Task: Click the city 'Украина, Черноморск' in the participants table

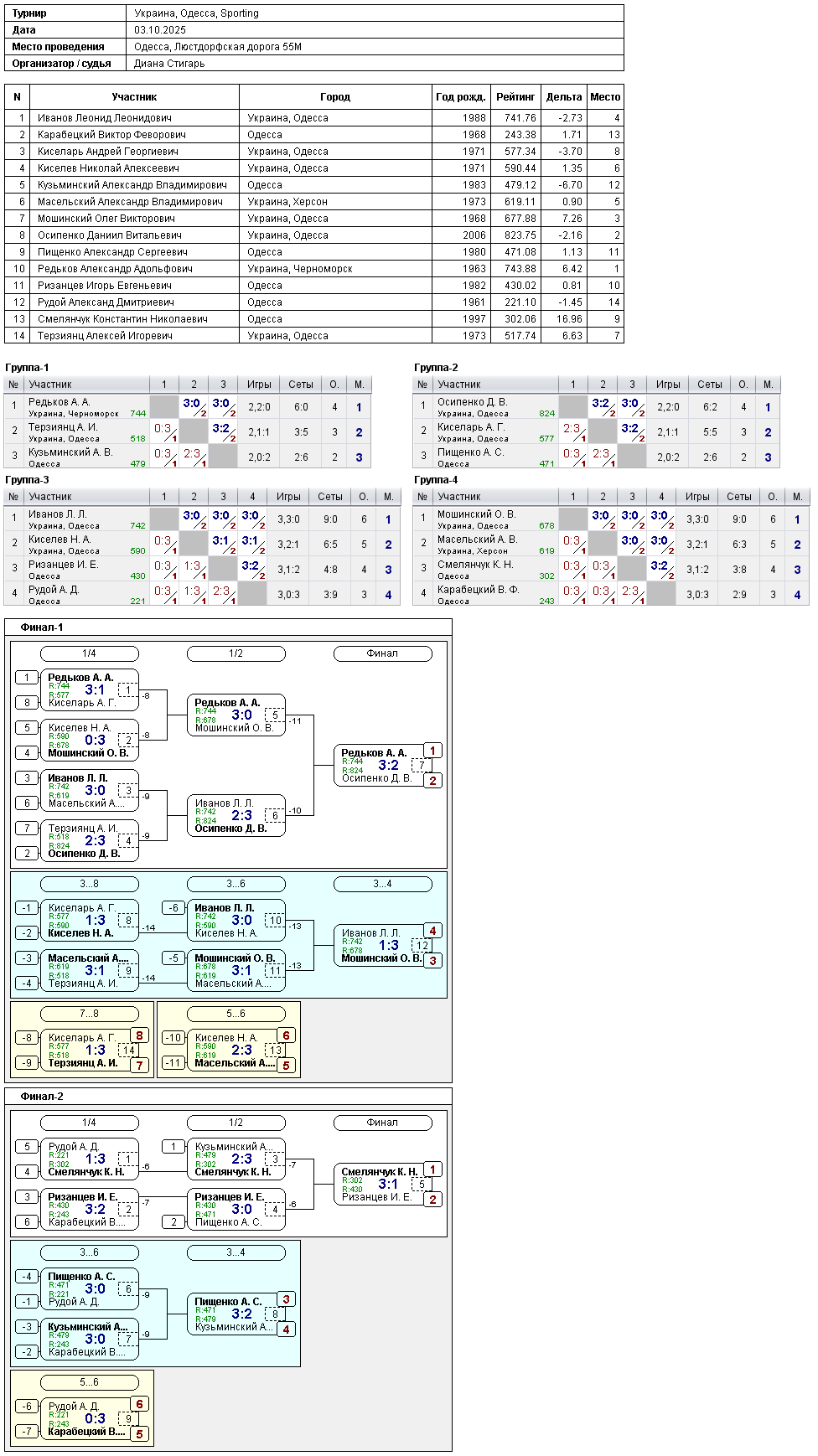Action: 300,269
